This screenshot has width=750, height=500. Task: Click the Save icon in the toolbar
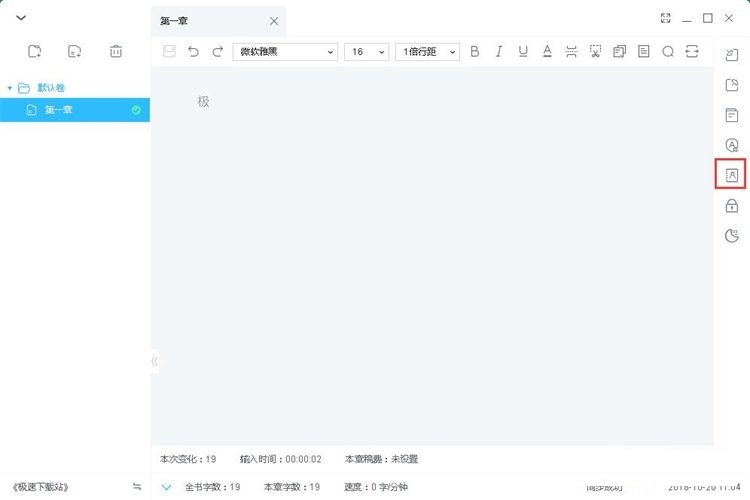169,51
